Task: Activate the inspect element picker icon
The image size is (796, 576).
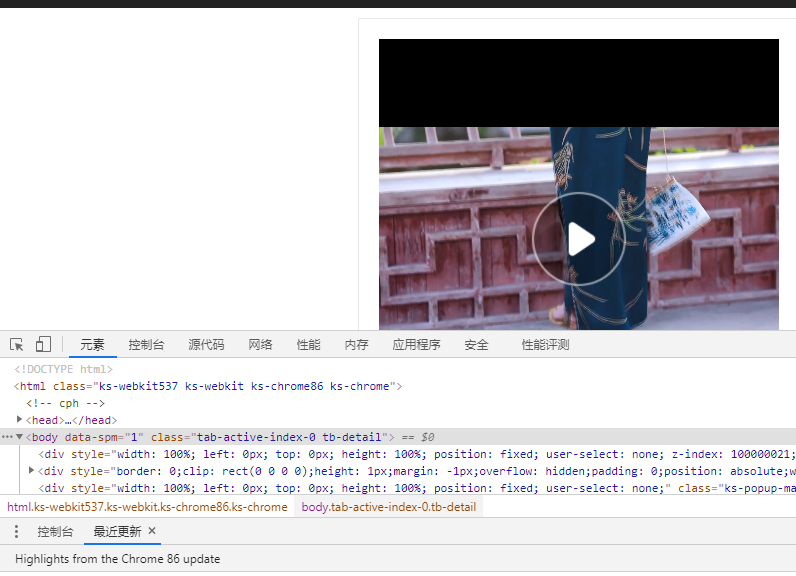Action: (x=17, y=344)
